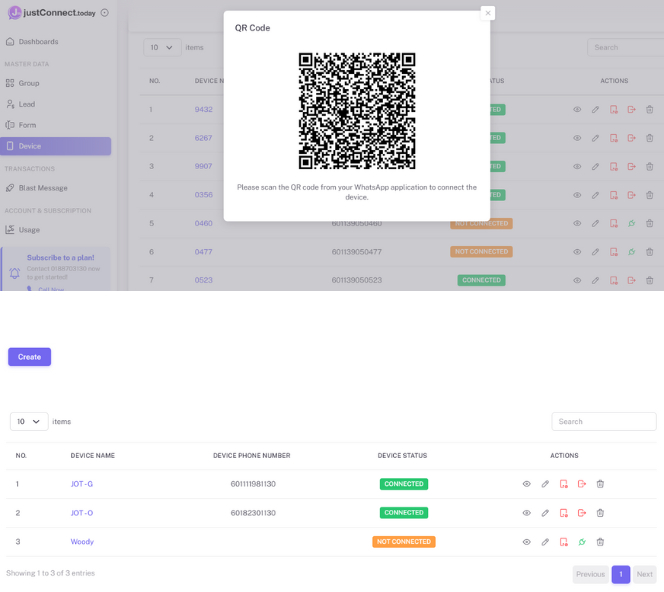Click the Create button
The image size is (664, 592).
pyautogui.click(x=30, y=357)
